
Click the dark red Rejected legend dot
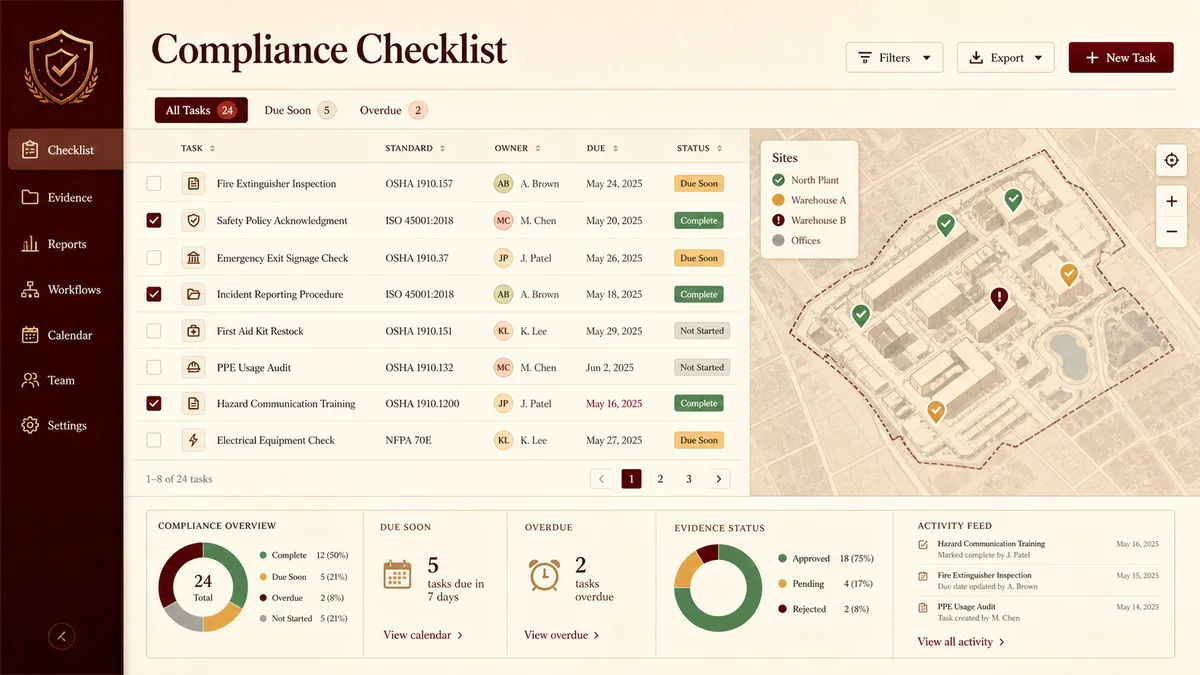782,609
